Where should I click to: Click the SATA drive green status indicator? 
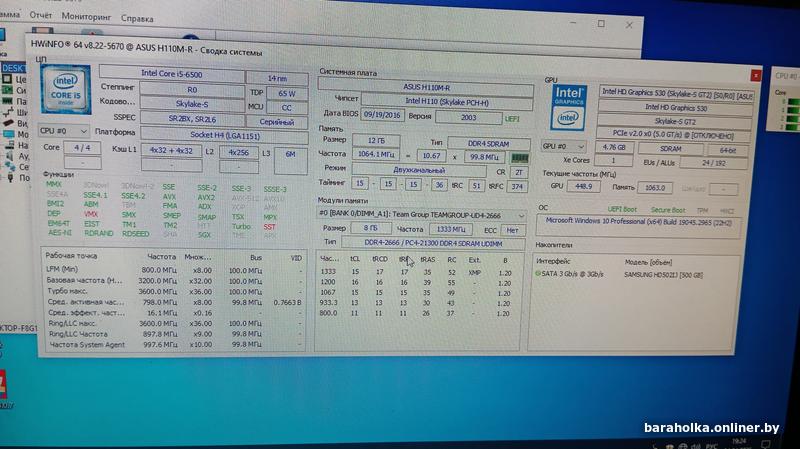coord(538,274)
